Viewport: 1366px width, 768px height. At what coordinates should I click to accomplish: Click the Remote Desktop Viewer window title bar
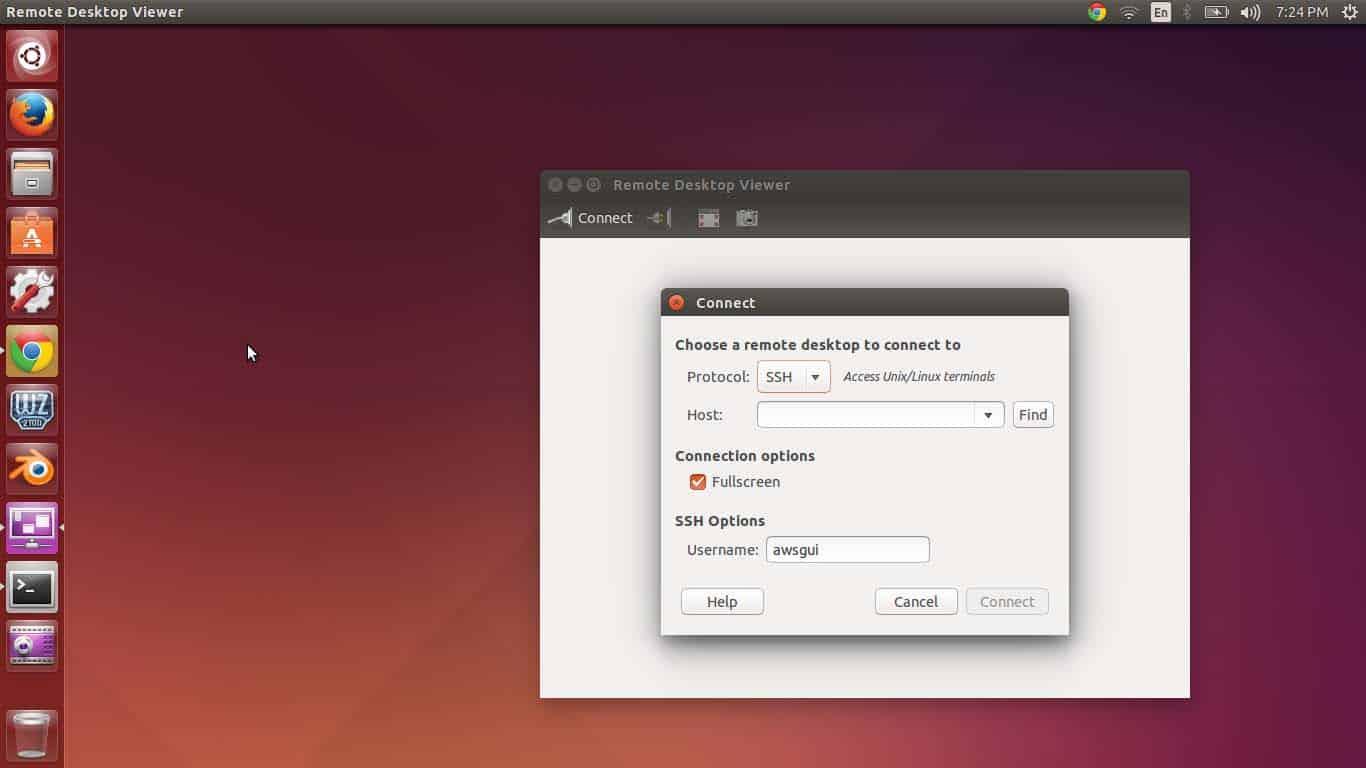[x=865, y=184]
